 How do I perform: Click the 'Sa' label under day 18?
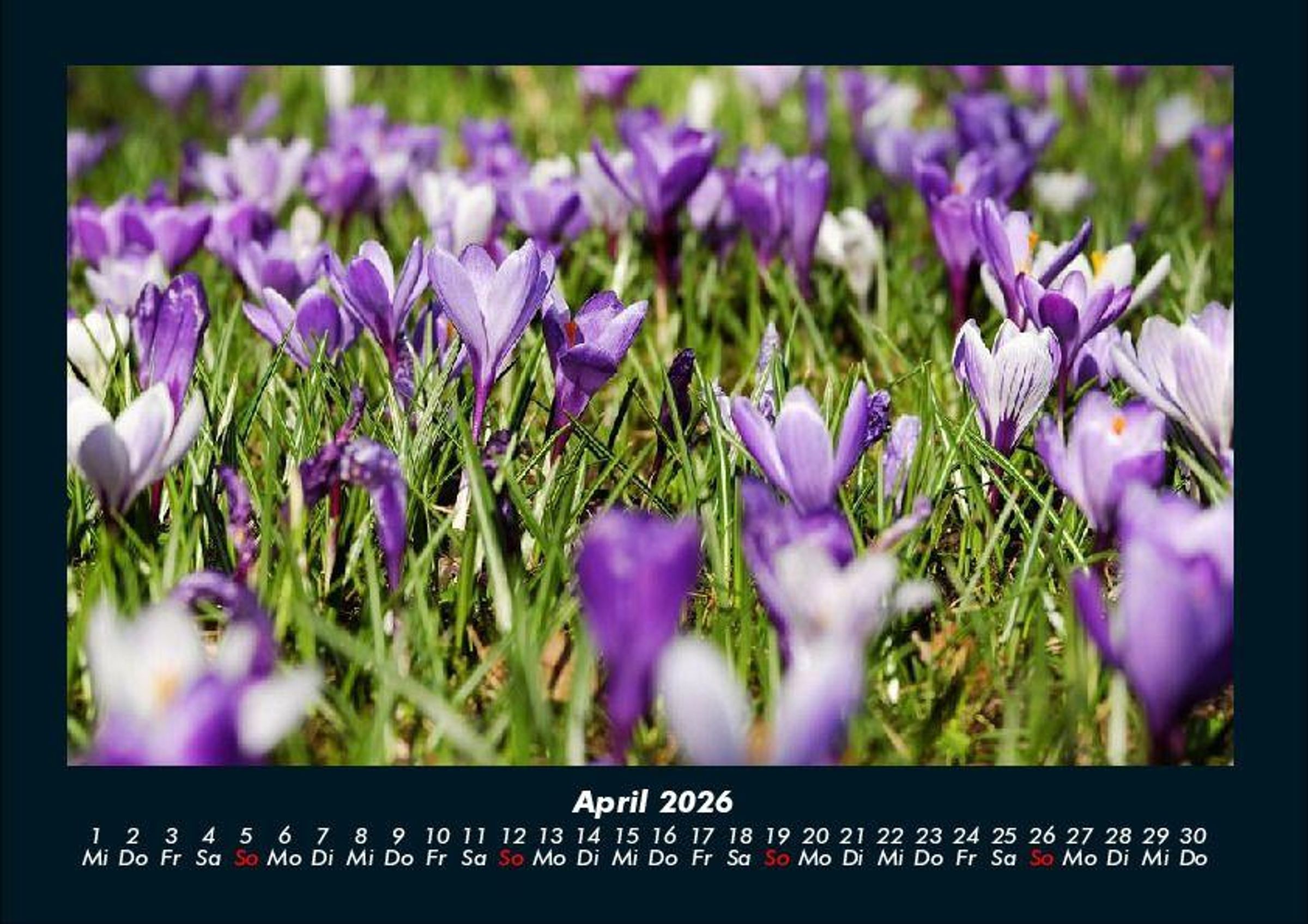pos(738,859)
